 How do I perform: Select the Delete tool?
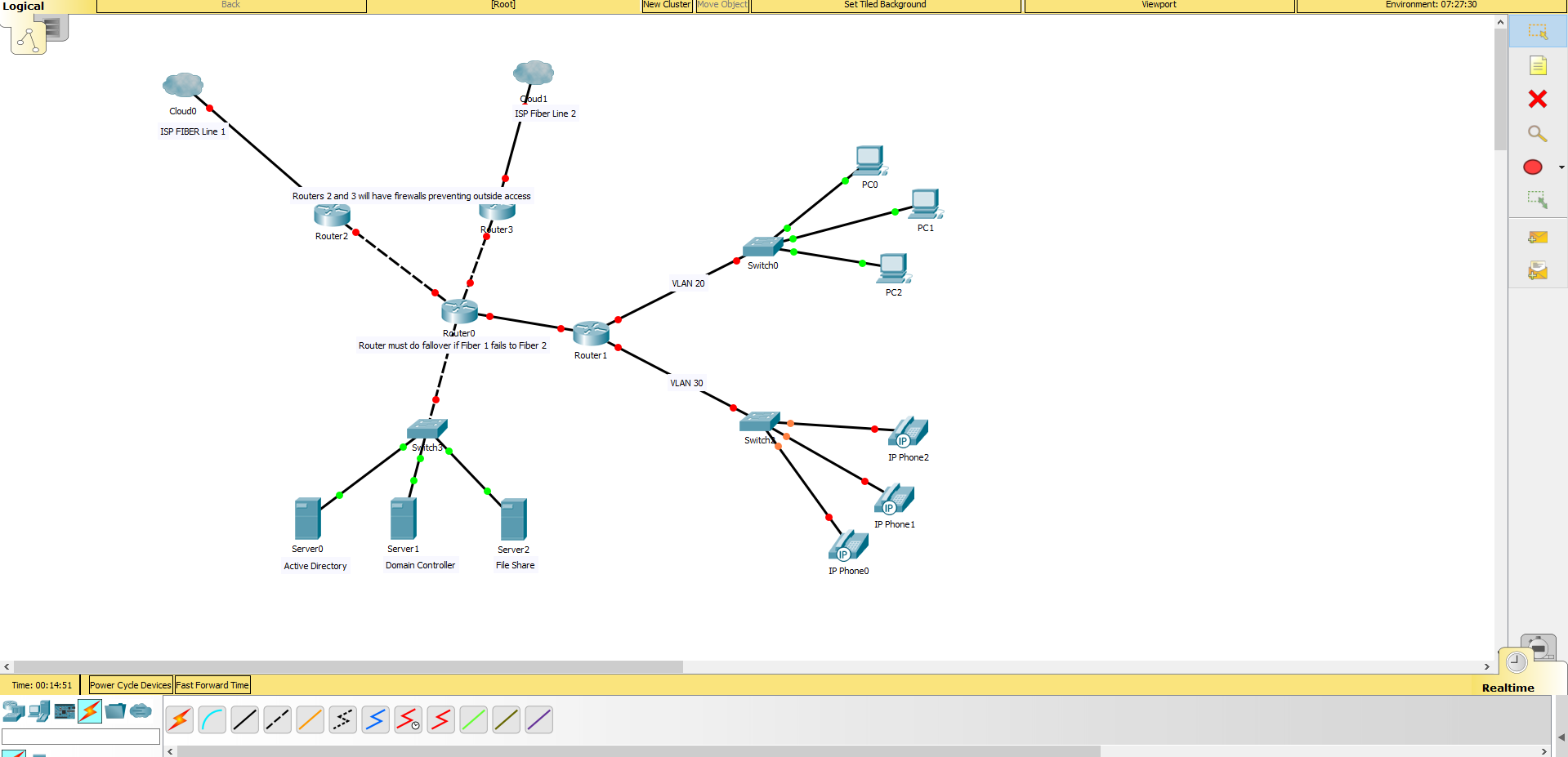pyautogui.click(x=1539, y=99)
